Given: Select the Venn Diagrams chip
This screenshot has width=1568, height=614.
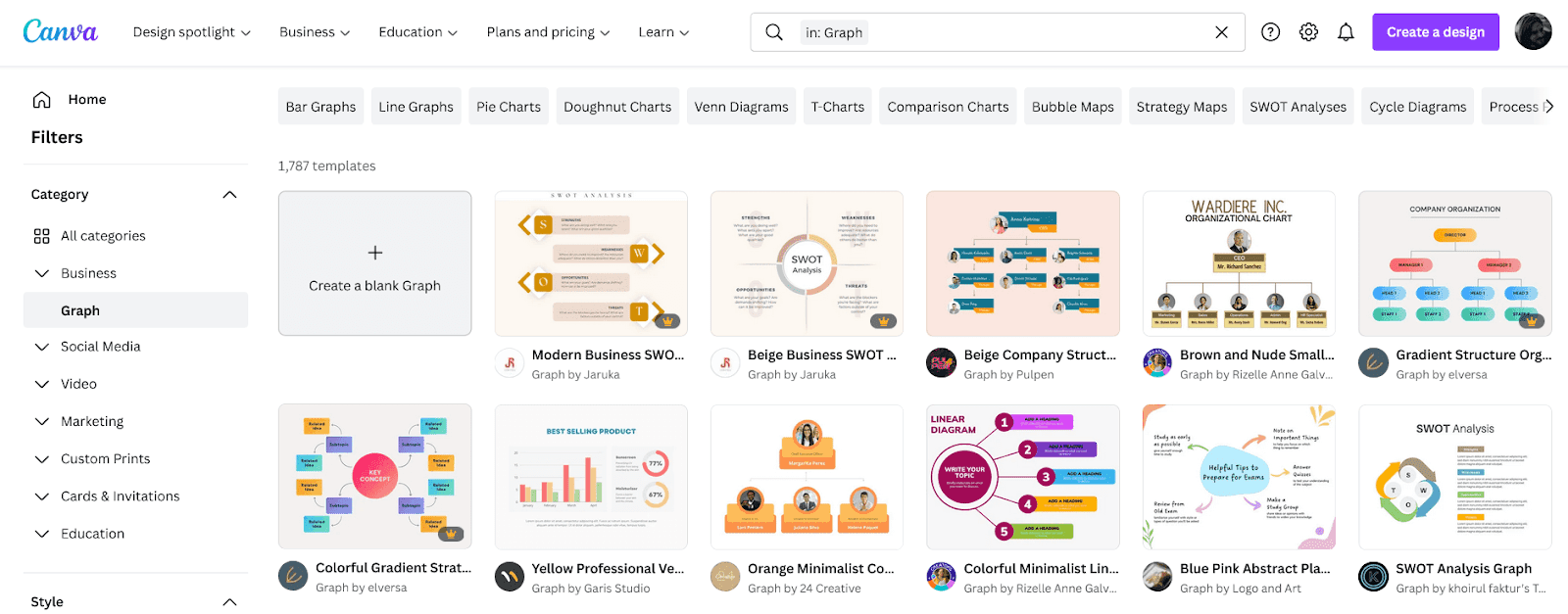Looking at the screenshot, I should click(x=741, y=107).
